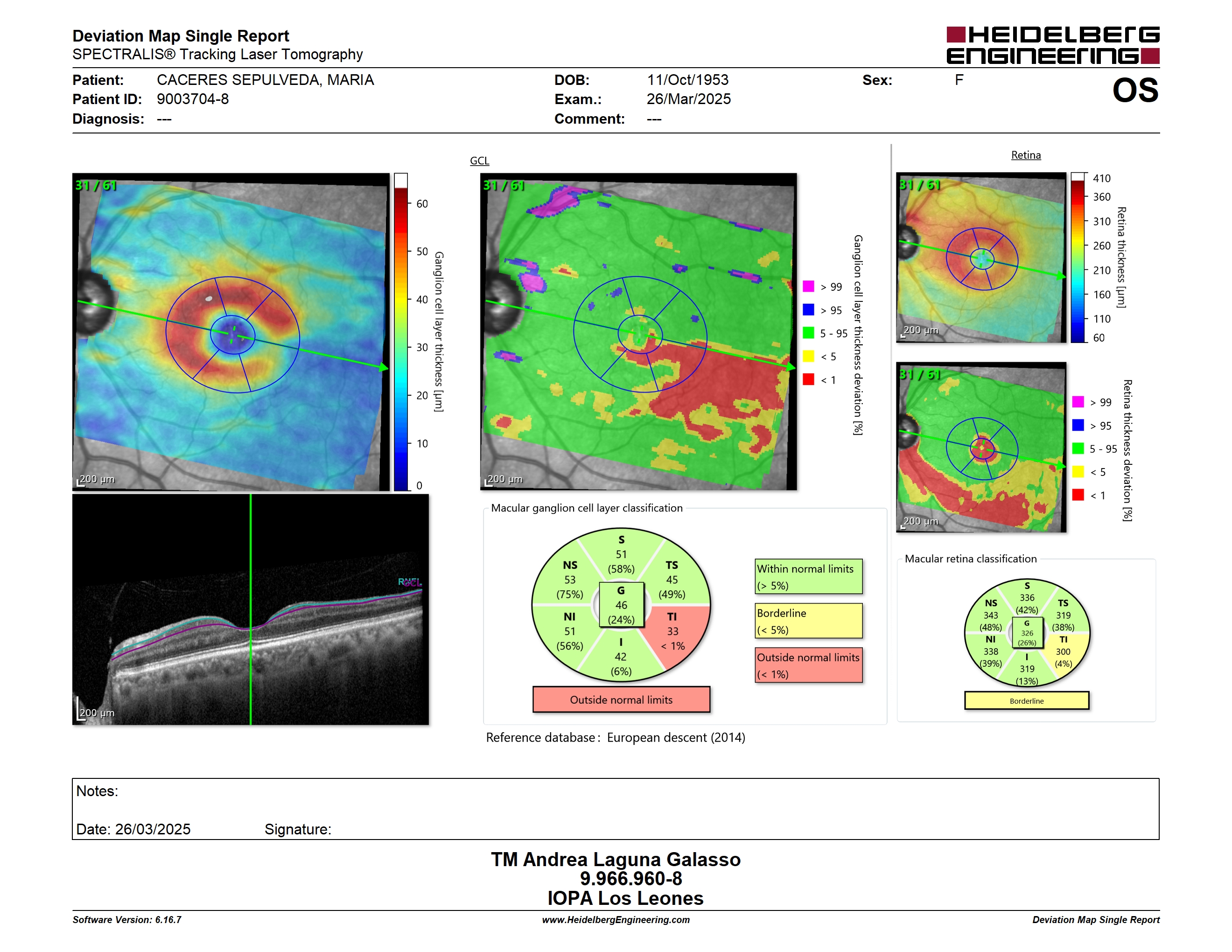Screen dimensions: 1232x952
Task: Click the red < 1 GCL legend swatch
Action: click(x=808, y=379)
